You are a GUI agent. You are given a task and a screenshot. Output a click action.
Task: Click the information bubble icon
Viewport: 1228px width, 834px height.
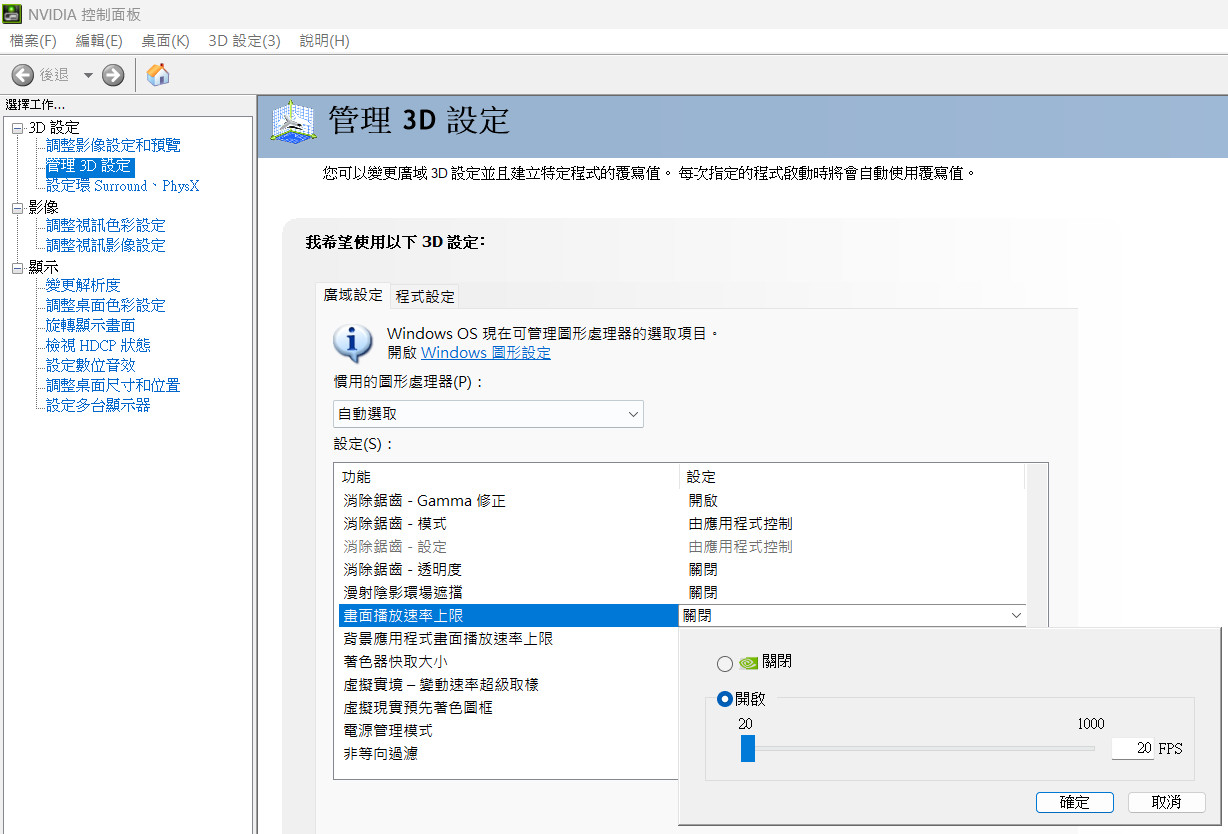(353, 343)
